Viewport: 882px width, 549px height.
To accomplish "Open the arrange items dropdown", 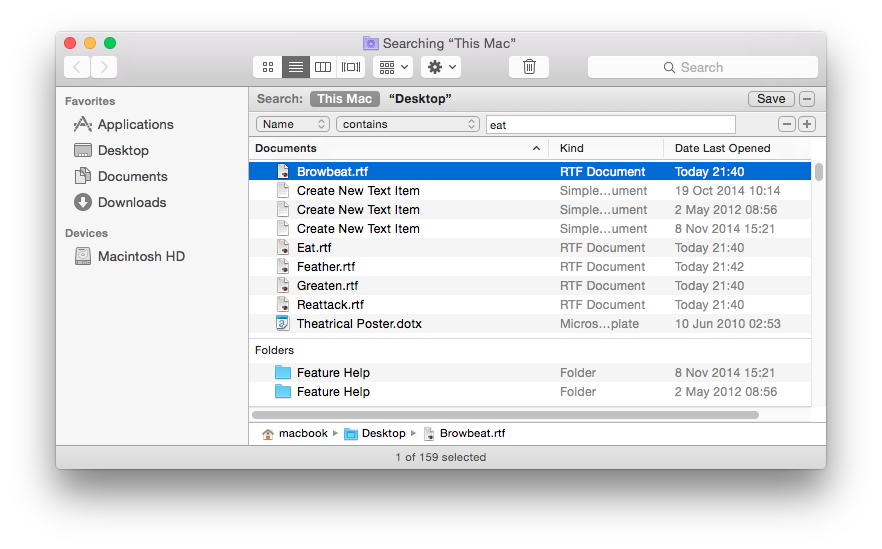I will (393, 67).
